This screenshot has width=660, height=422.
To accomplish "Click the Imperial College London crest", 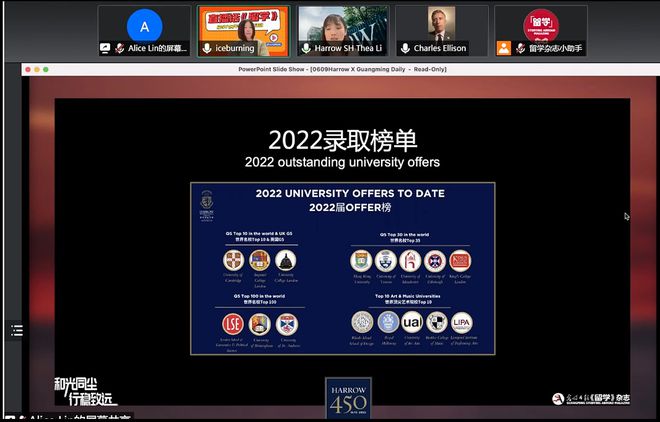I will [x=259, y=260].
